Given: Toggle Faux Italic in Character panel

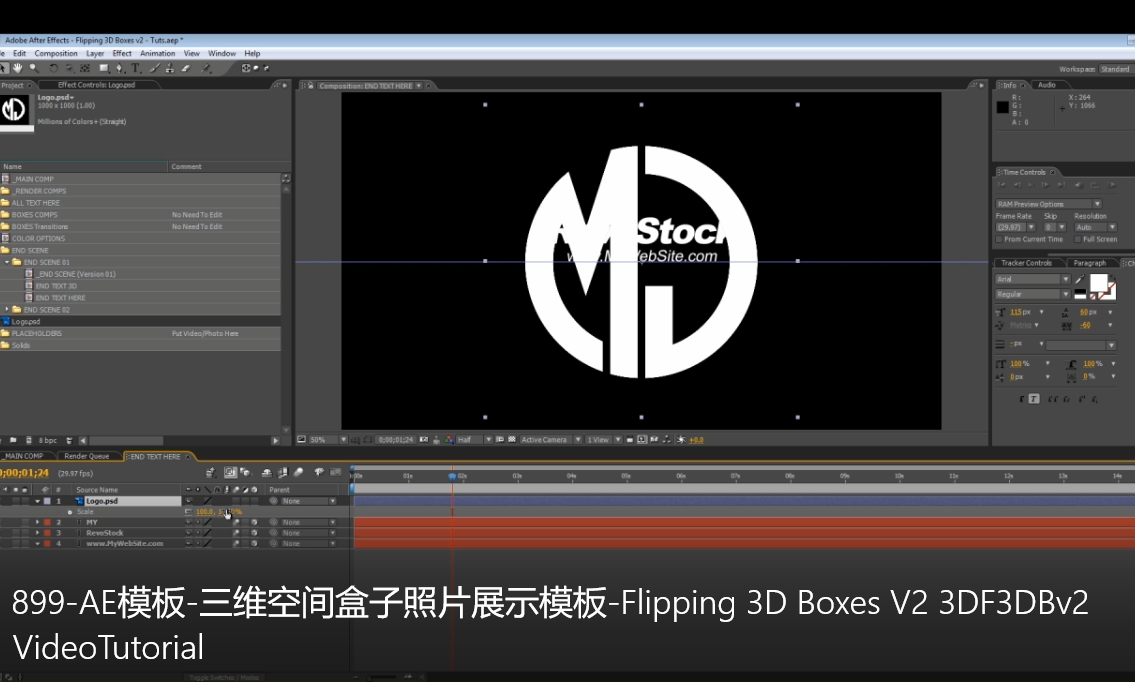Looking at the screenshot, I should tap(1034, 399).
